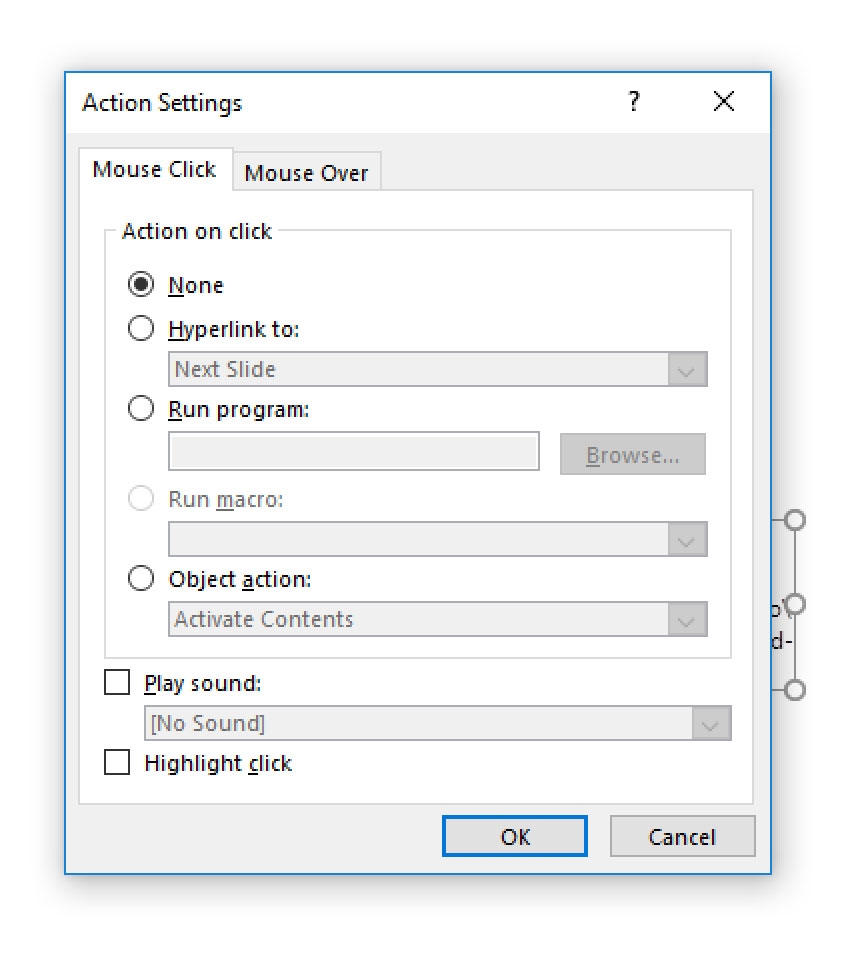This screenshot has width=847, height=960.
Task: Click the Help question mark icon
Action: [x=634, y=102]
